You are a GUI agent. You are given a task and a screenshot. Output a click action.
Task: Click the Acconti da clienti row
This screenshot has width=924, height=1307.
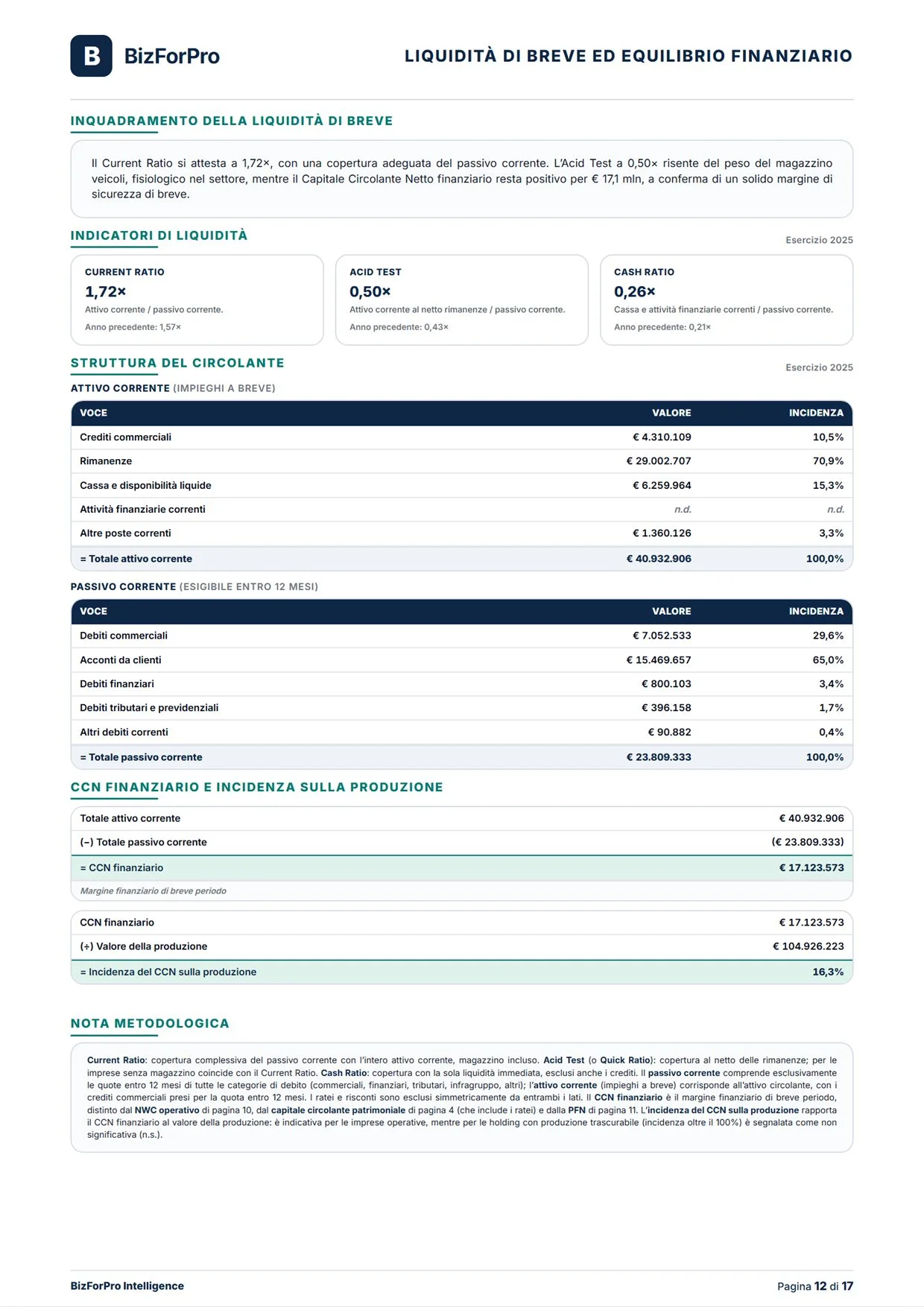(x=461, y=660)
